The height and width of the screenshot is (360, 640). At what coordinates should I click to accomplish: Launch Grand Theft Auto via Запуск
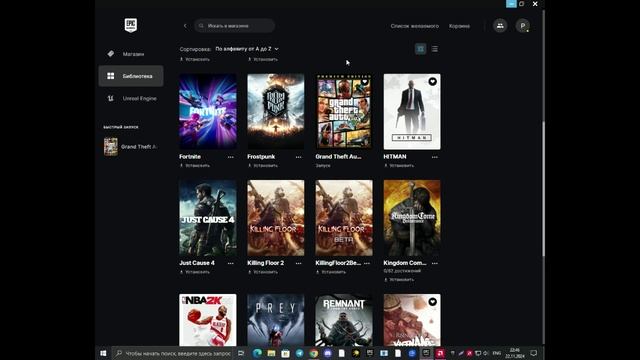(x=323, y=166)
